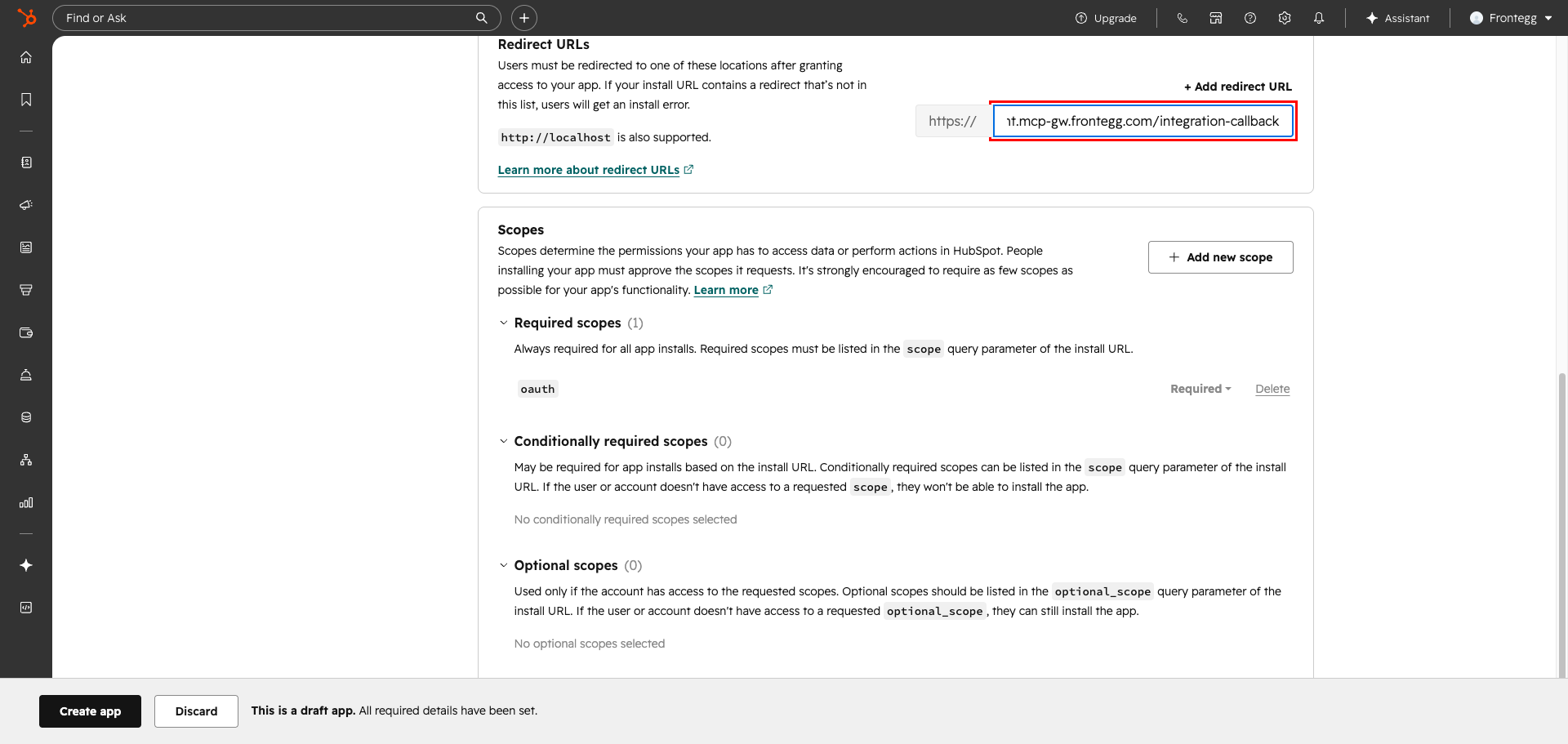Collapse the Conditionally required scopes section
1568x744 pixels.
503,441
